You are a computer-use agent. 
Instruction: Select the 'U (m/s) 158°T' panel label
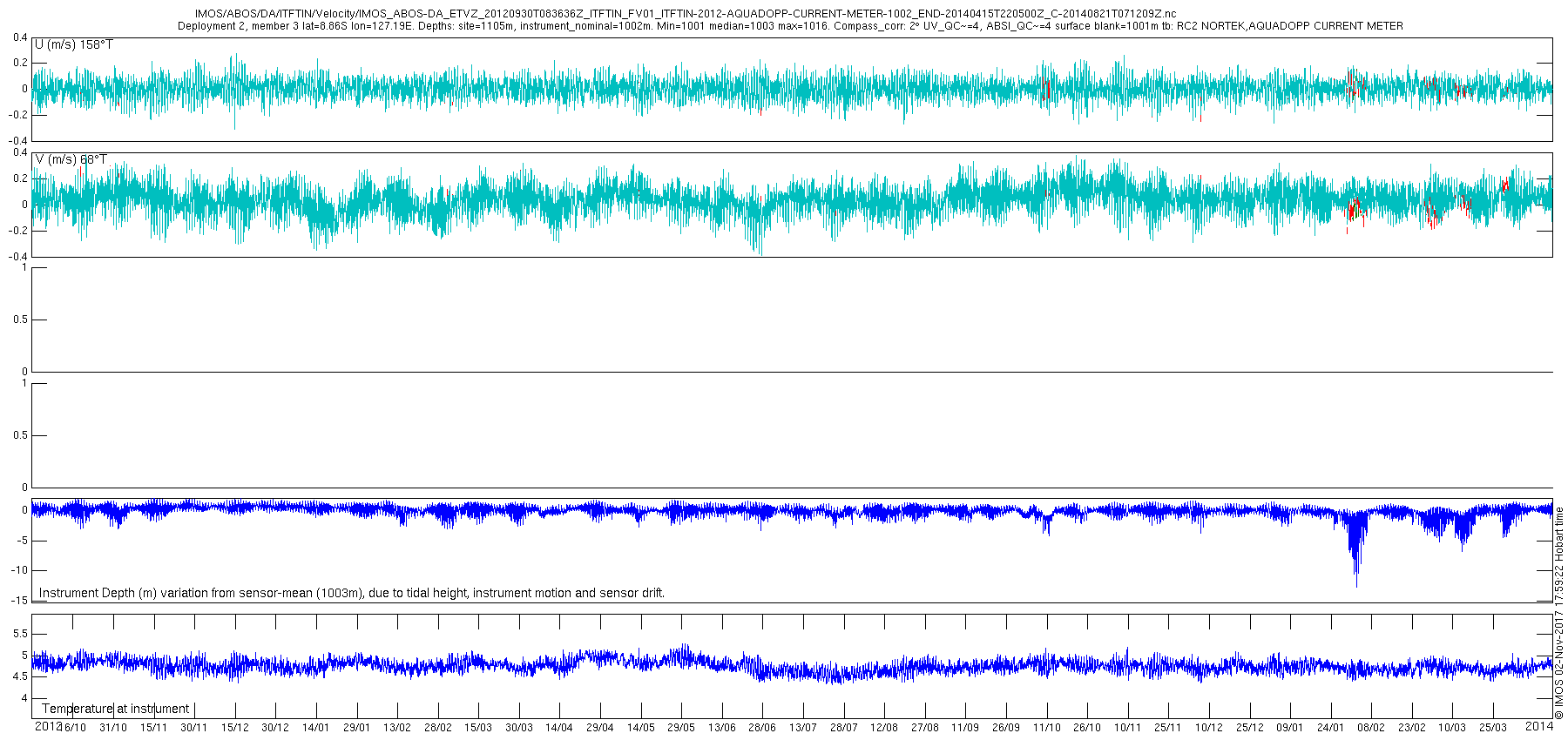coord(74,44)
